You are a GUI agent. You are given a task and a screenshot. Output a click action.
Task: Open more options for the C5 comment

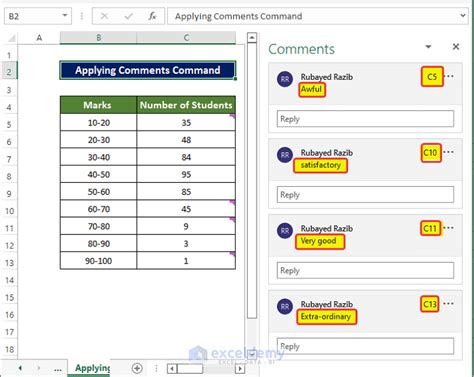(x=449, y=76)
